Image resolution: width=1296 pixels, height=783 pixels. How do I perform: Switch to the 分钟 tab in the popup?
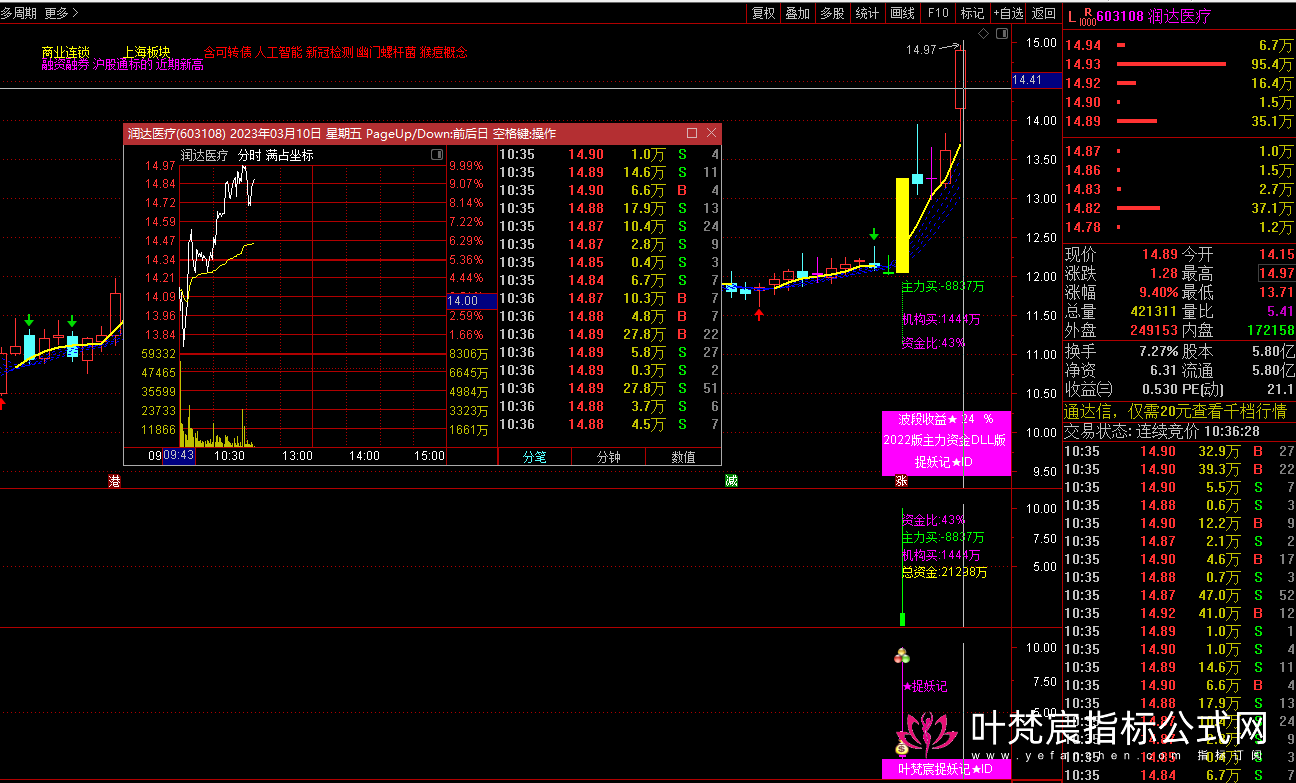tap(608, 457)
